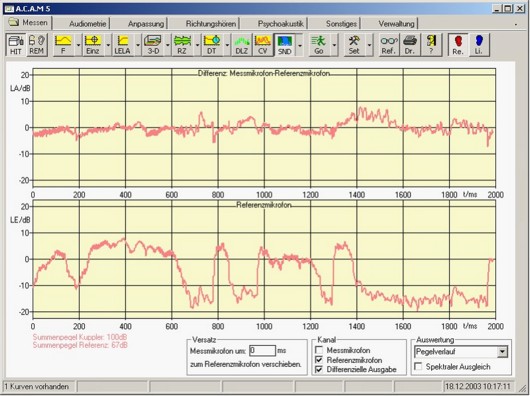Maximize the A.C.A.M 5 window
The image size is (530, 396).
point(508,9)
